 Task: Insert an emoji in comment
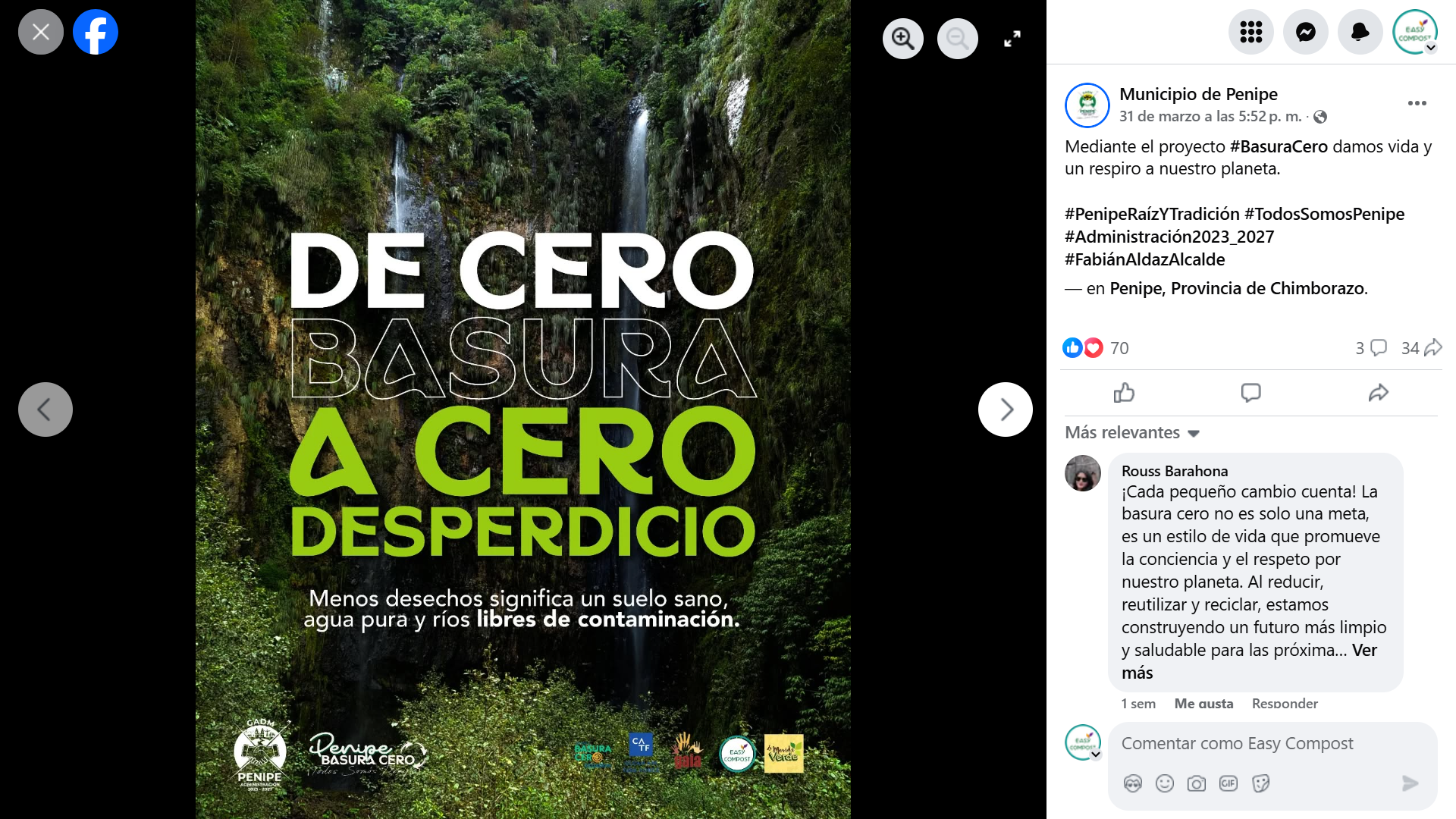(x=1164, y=783)
